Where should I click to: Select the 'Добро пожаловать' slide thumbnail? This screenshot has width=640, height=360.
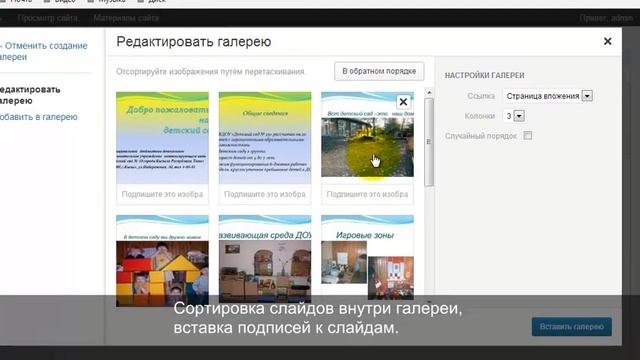(x=162, y=138)
